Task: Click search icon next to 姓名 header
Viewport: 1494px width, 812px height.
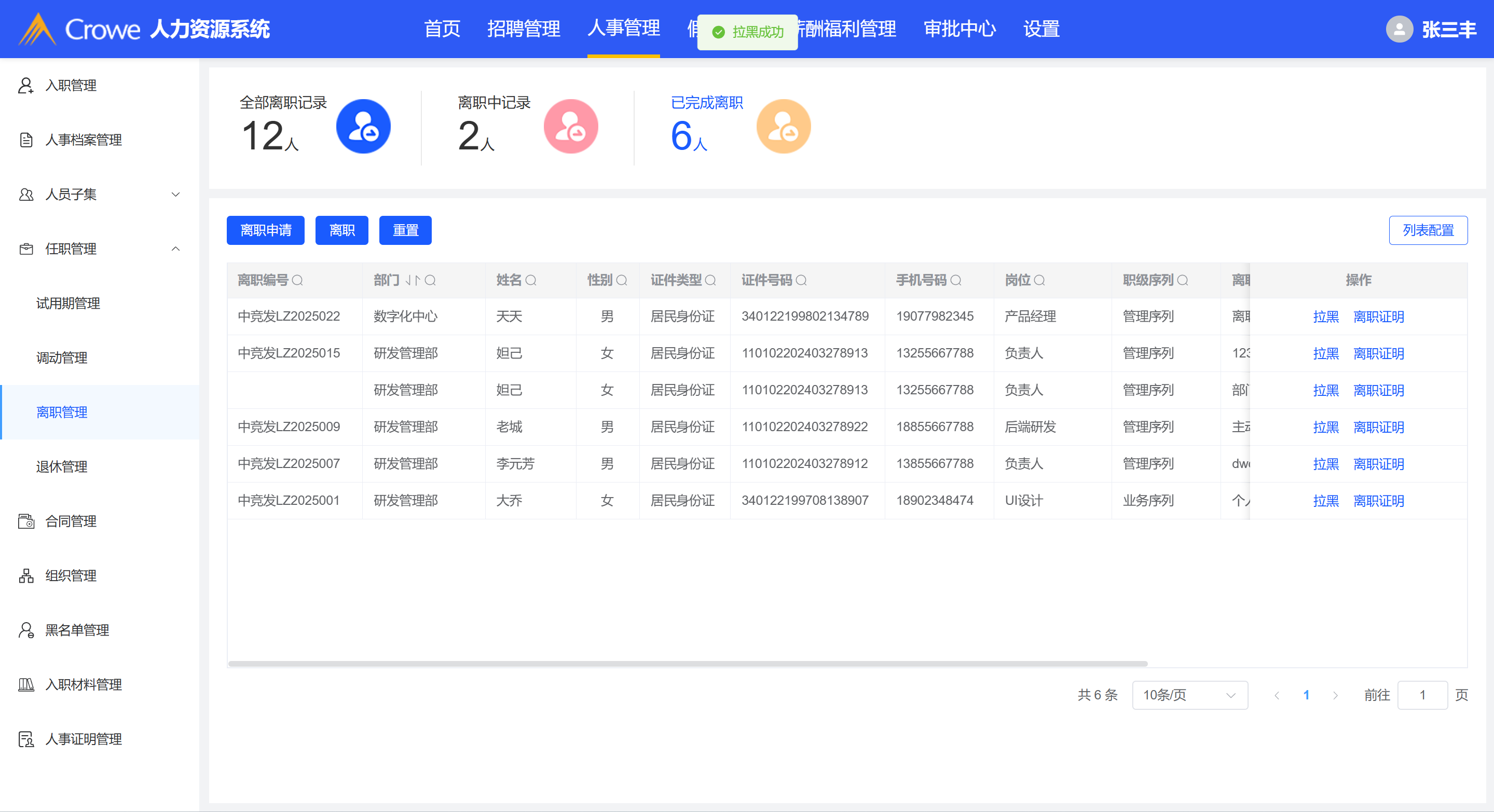Action: [x=531, y=281]
